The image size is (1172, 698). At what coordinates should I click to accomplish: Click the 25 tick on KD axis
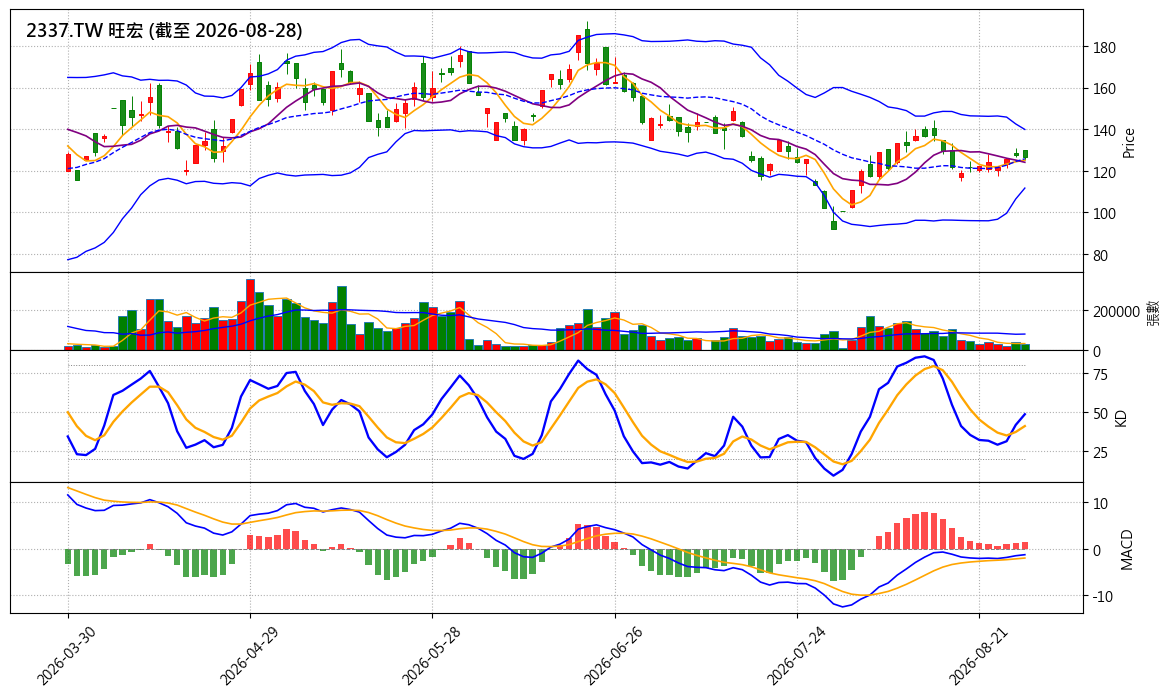[x=1100, y=453]
